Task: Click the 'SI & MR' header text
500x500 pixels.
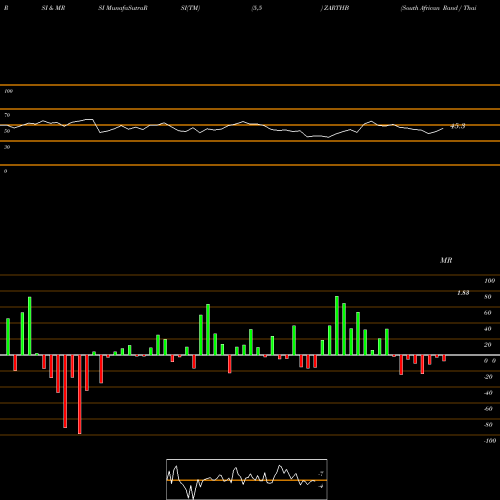Action: [x=53, y=8]
